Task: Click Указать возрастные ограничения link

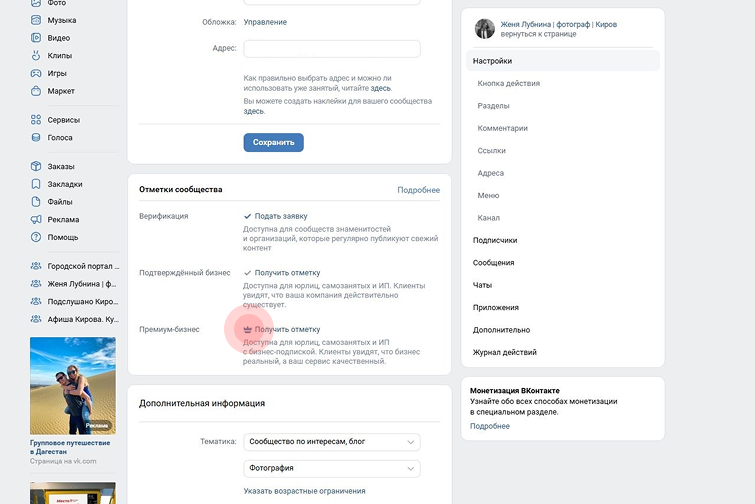Action: coord(304,491)
